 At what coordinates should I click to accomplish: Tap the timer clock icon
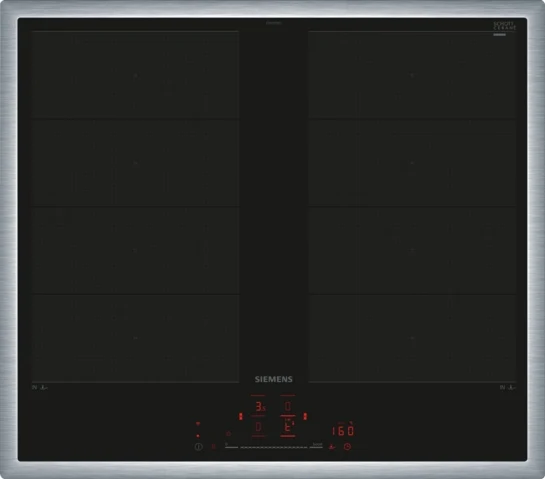tap(347, 447)
